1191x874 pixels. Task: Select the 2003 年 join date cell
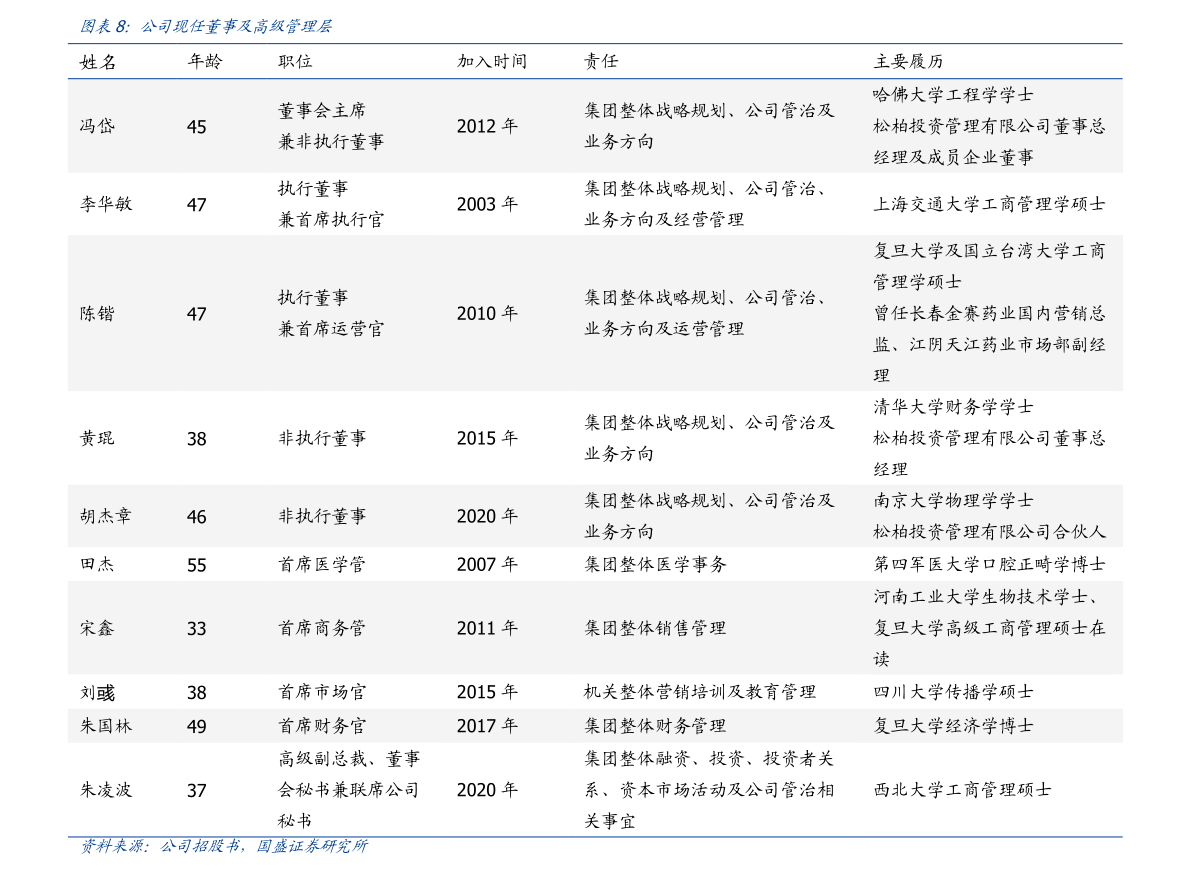point(487,204)
